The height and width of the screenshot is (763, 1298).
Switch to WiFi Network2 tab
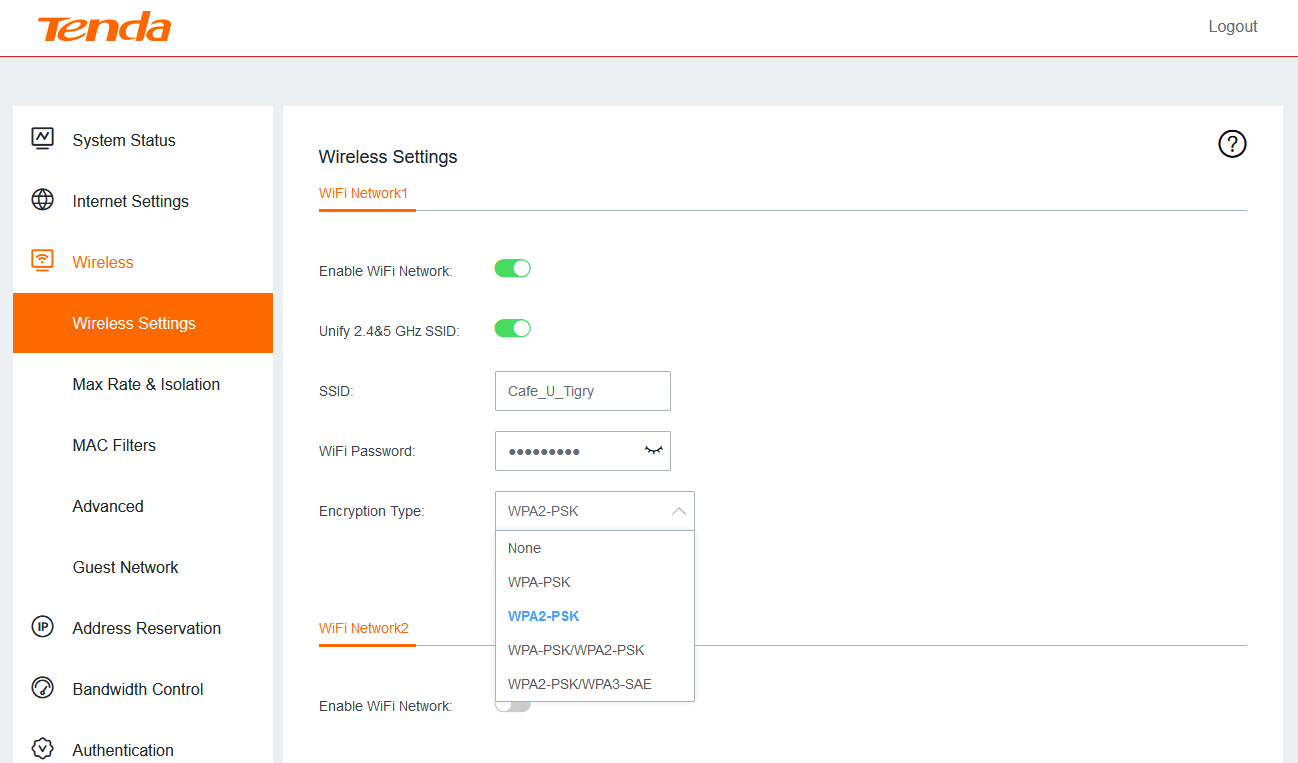pyautogui.click(x=364, y=628)
